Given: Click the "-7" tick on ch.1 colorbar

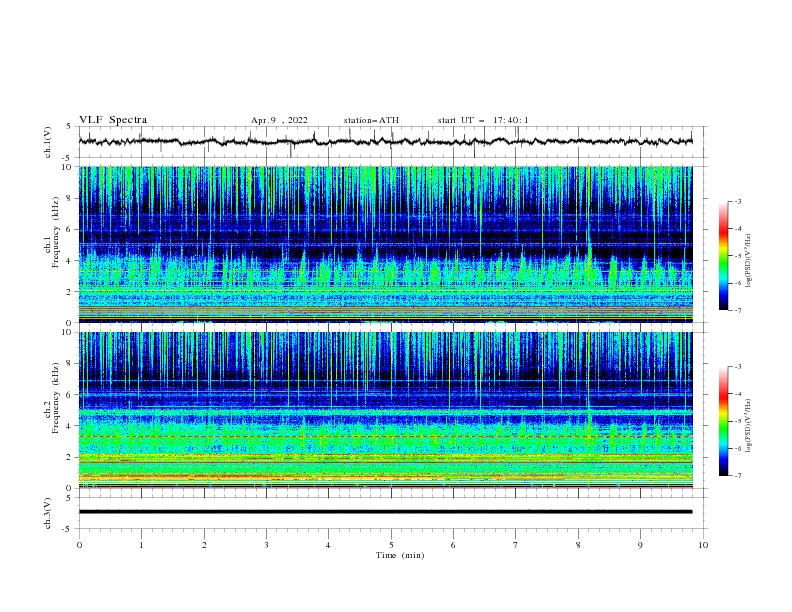Looking at the screenshot, I should click(x=738, y=310).
